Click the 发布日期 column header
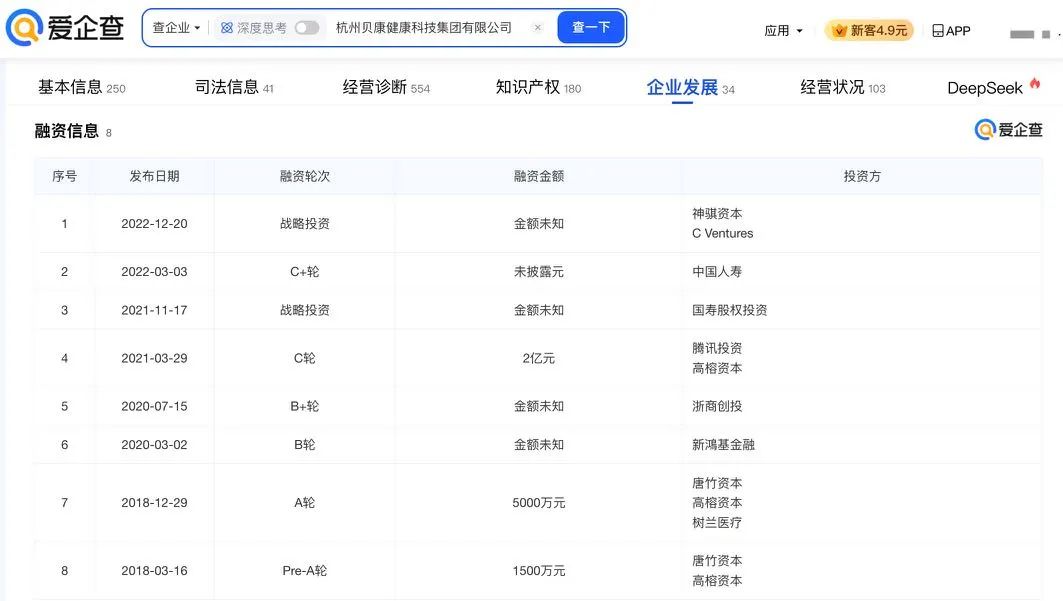Viewport: 1063px width, 601px height. point(154,176)
